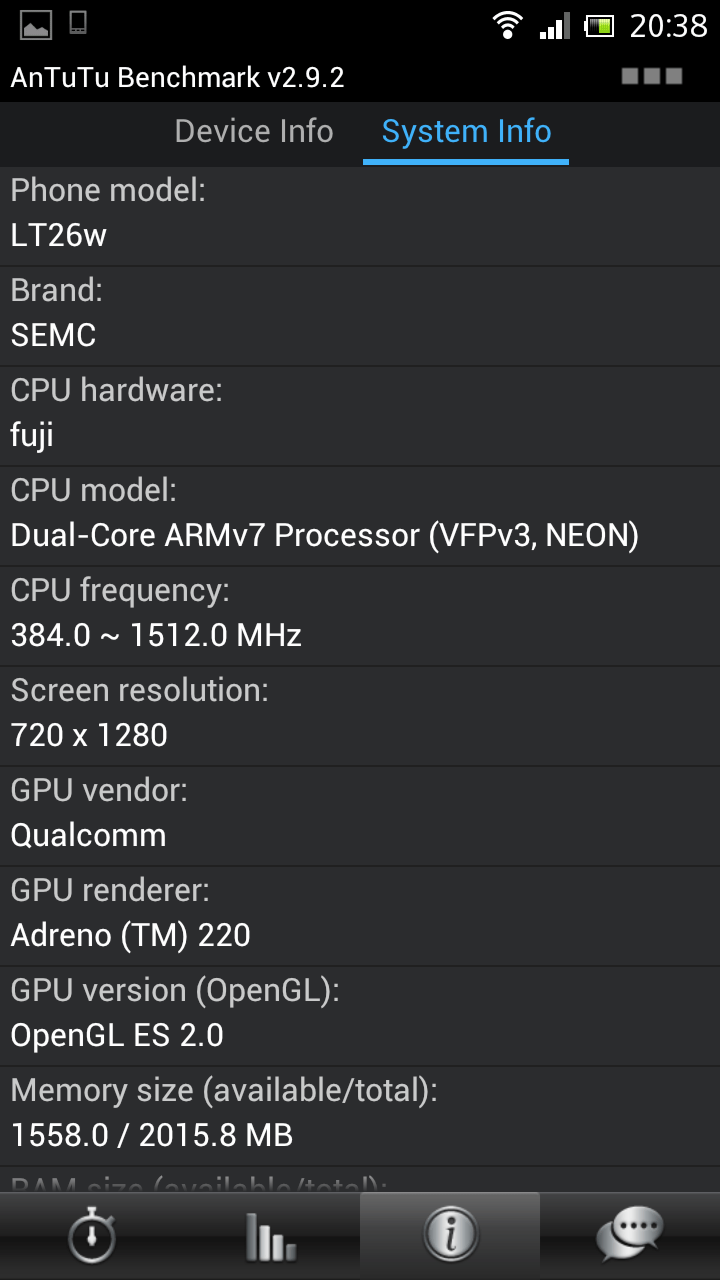
Task: Select the System Info tab
Action: [x=466, y=131]
